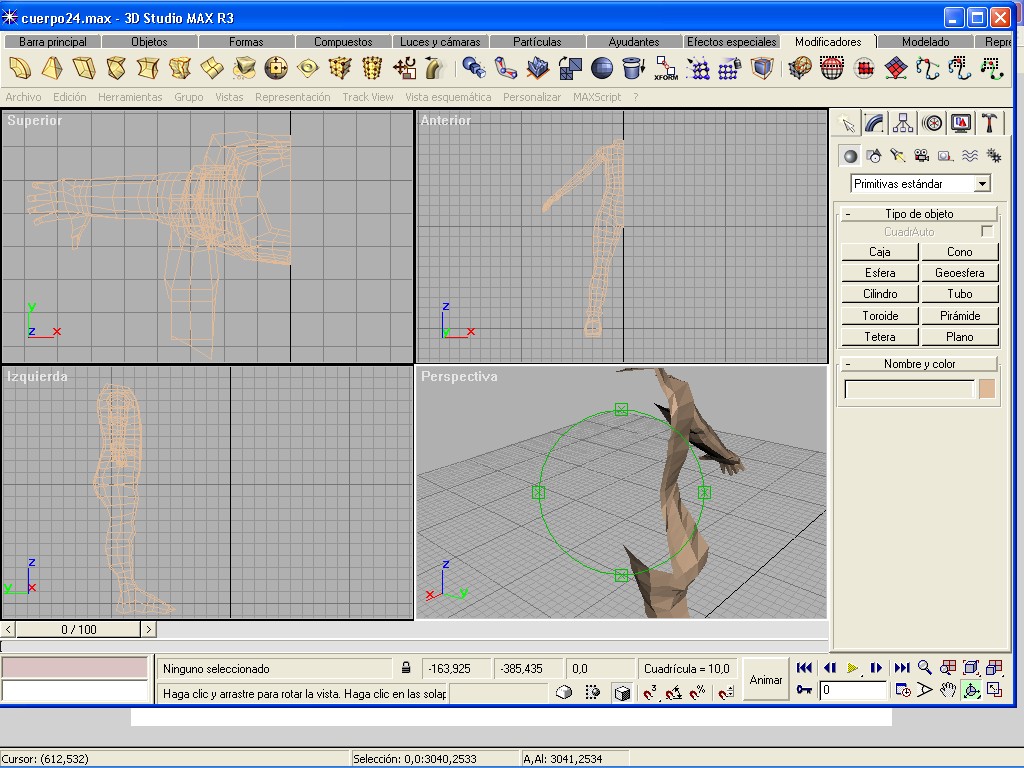Screen dimensions: 1024x768
Task: Open the Create panel tab
Action: coord(847,123)
